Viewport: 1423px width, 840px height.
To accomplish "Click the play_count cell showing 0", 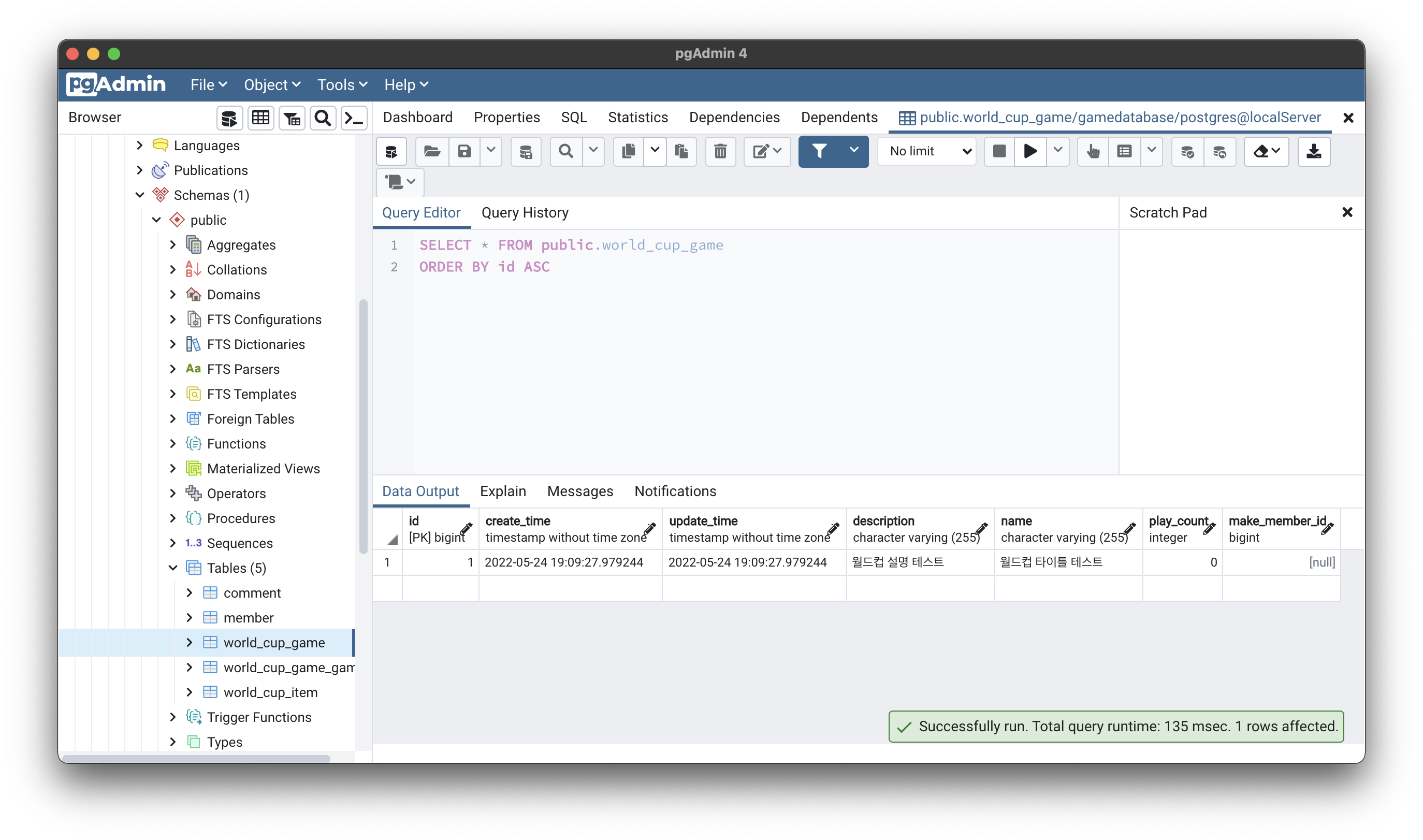I will [x=1183, y=562].
